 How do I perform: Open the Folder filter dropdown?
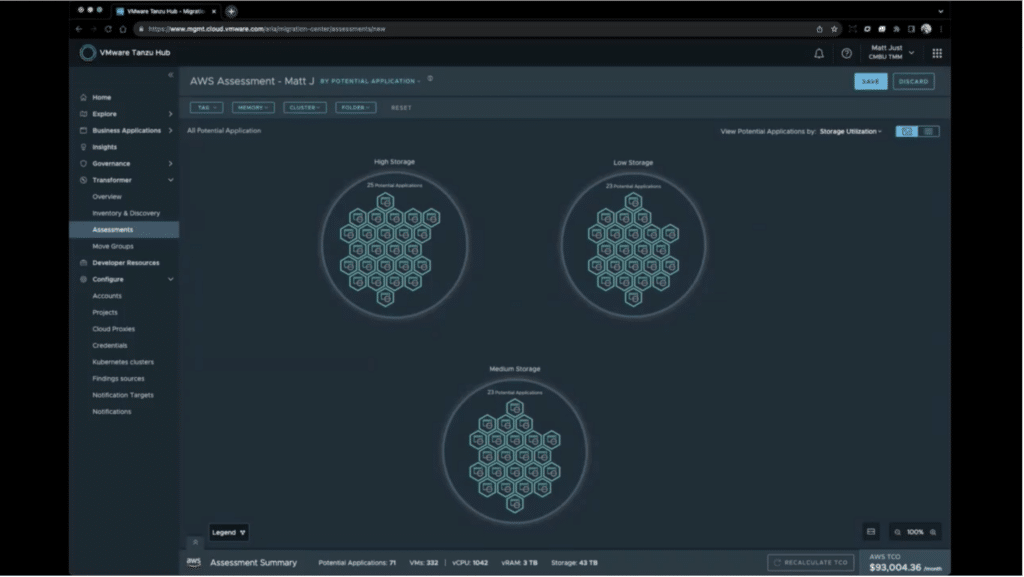point(356,108)
